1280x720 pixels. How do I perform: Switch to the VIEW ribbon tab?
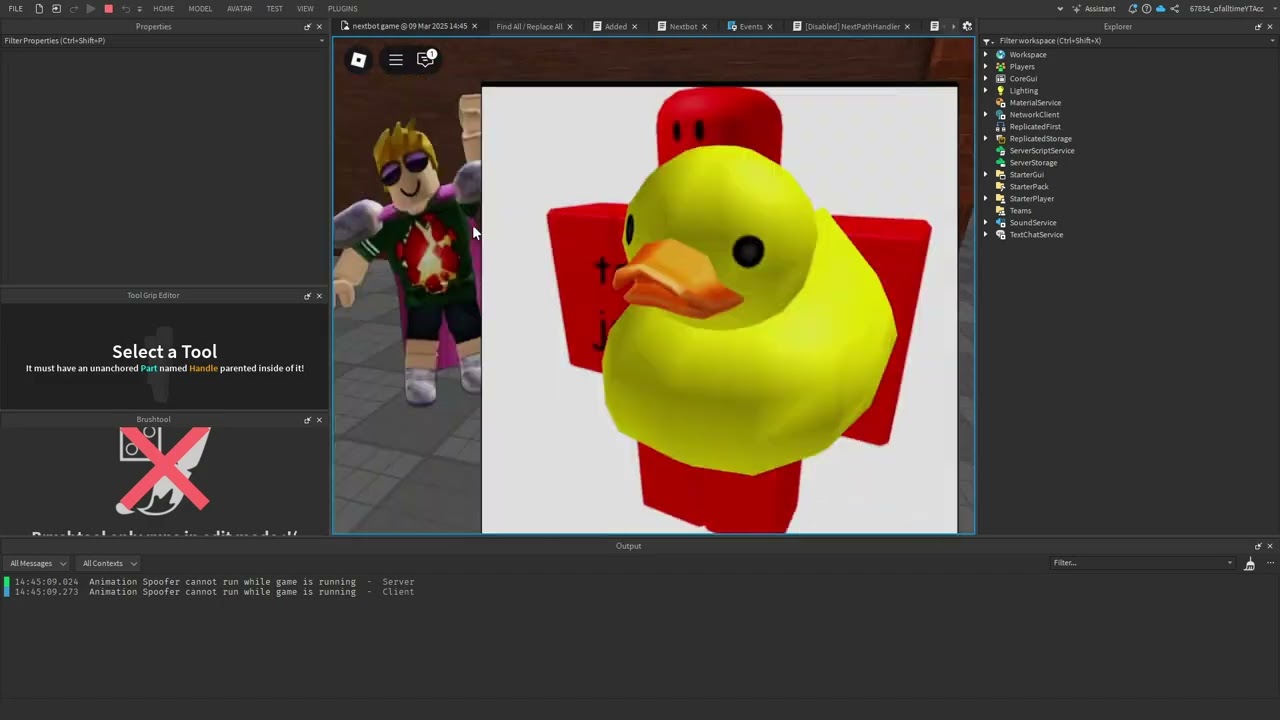[305, 9]
